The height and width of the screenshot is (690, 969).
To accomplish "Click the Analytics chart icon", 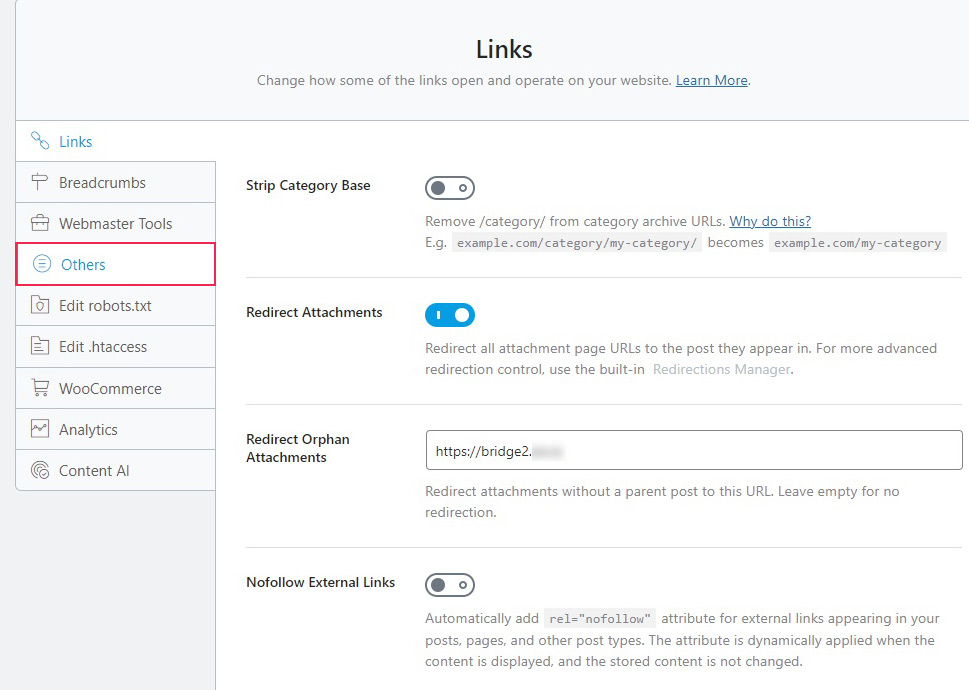I will pos(40,429).
